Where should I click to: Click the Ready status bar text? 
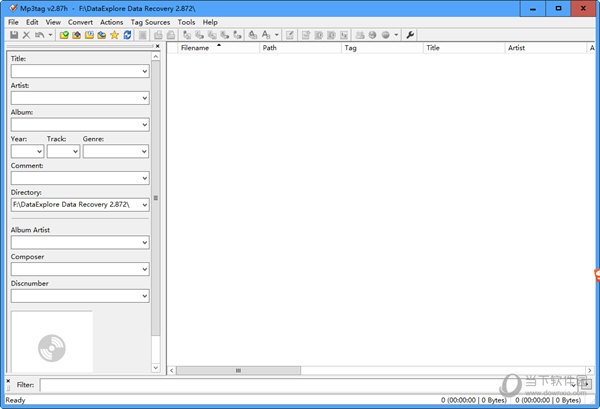click(x=15, y=400)
